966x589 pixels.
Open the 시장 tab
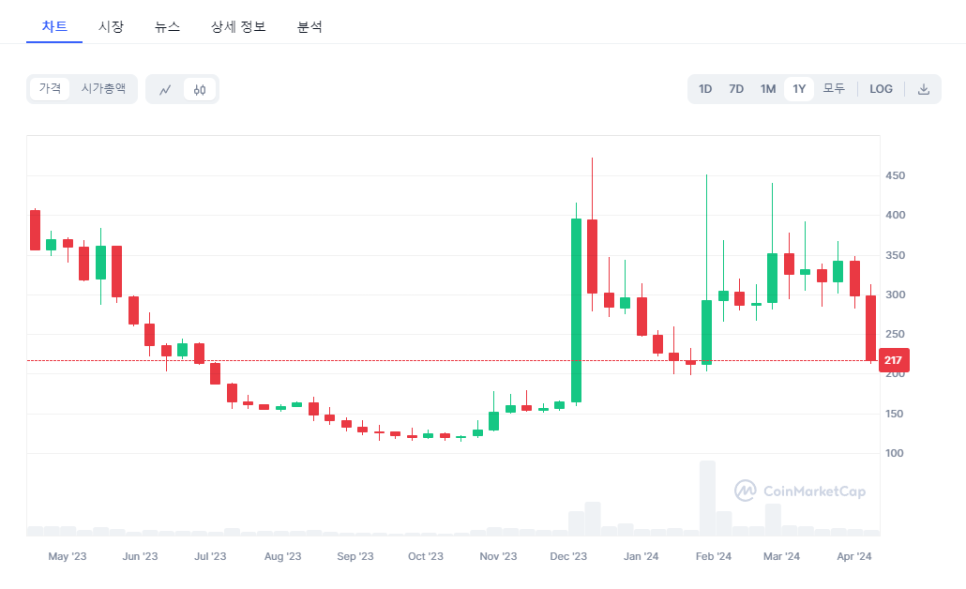(111, 26)
